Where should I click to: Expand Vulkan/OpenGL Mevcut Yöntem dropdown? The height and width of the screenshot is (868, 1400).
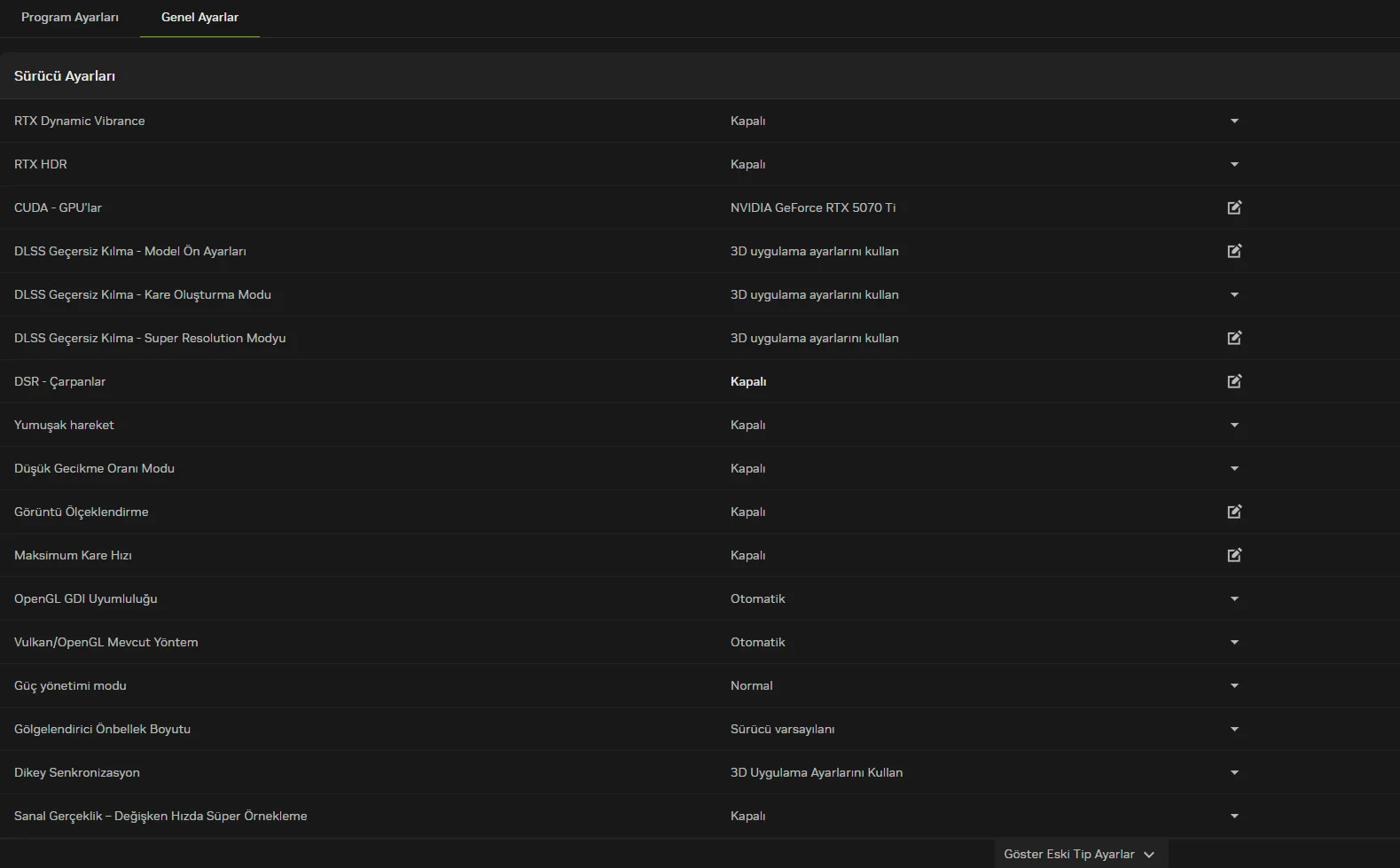(x=1234, y=642)
